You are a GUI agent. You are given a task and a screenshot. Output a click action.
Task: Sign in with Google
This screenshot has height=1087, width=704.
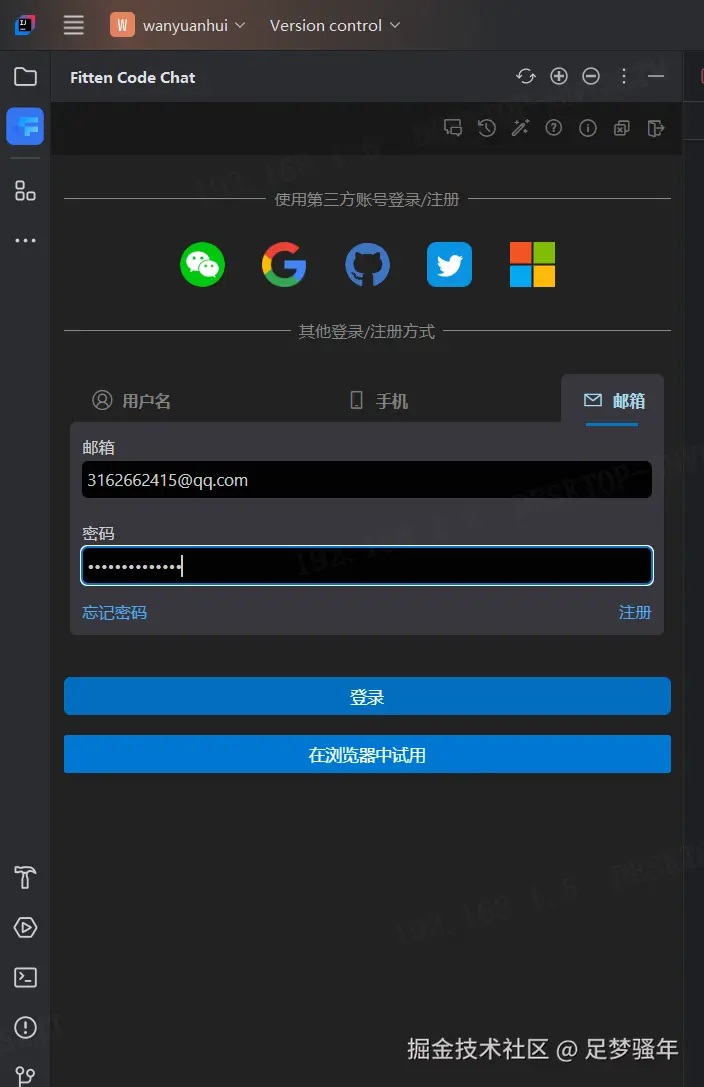[x=284, y=264]
